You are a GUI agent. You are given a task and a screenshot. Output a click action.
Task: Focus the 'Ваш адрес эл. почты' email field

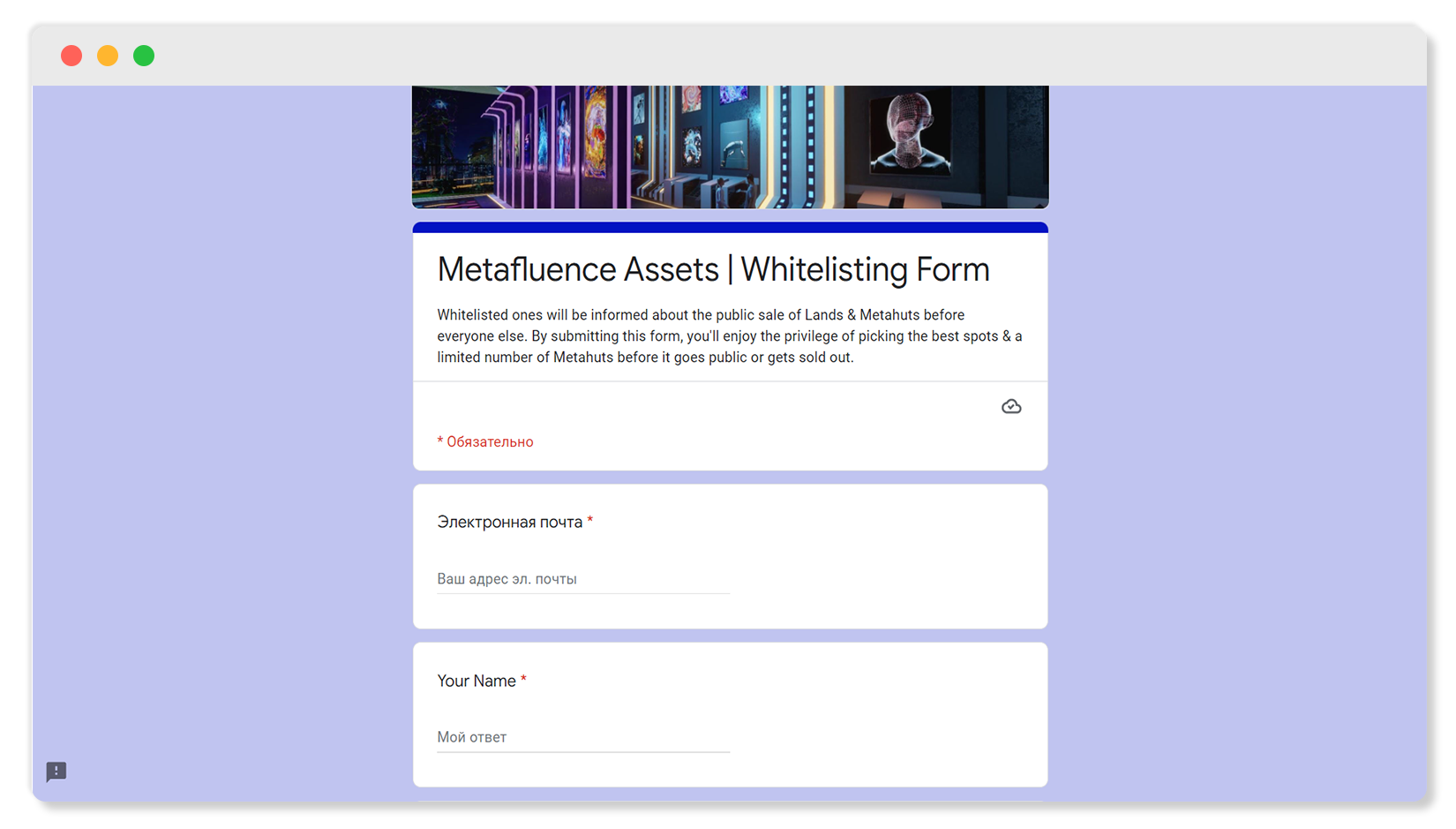[x=582, y=579]
